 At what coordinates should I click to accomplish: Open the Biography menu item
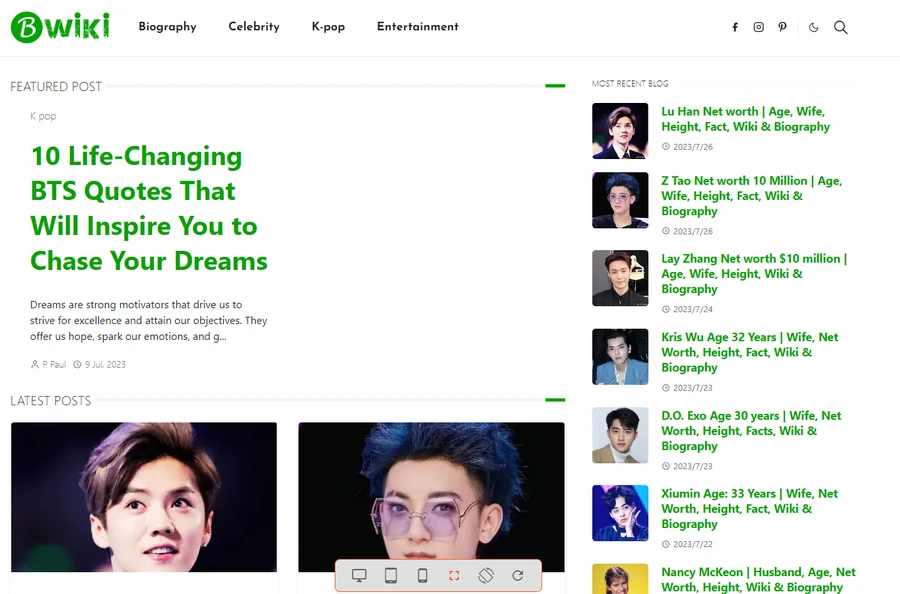click(x=167, y=27)
